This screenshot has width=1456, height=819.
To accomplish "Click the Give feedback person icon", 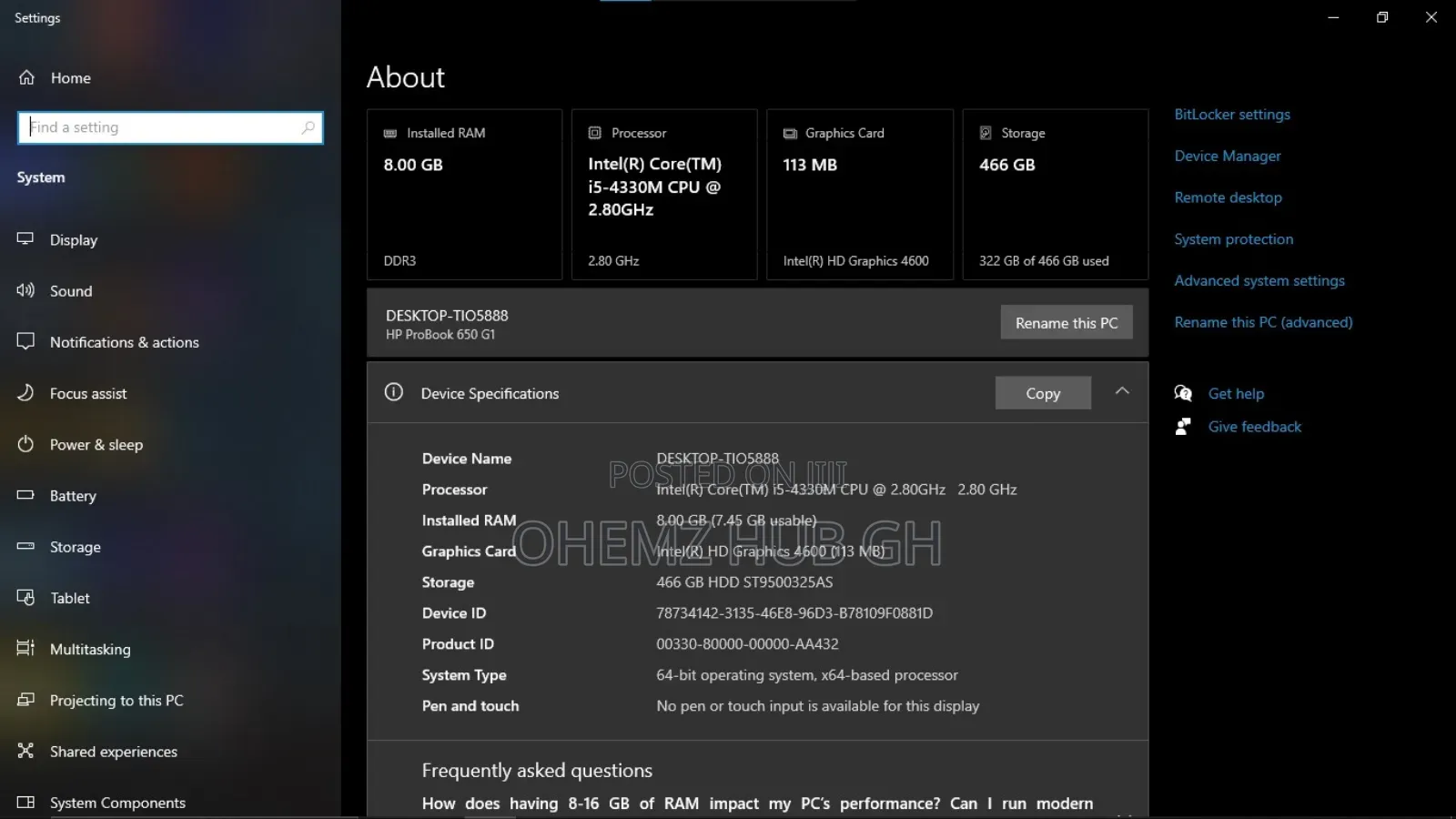I will 1183,426.
